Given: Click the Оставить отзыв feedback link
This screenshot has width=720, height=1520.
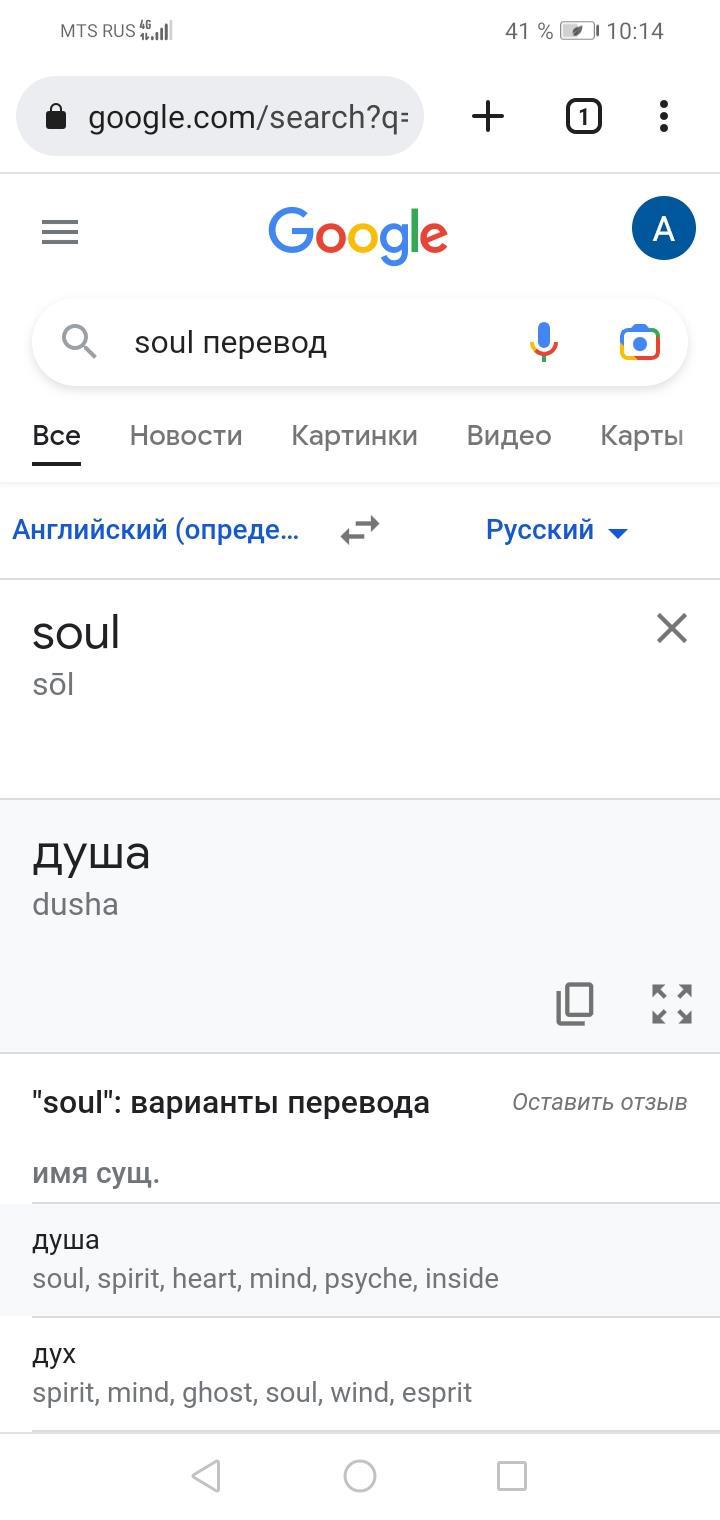Looking at the screenshot, I should pos(599,1102).
